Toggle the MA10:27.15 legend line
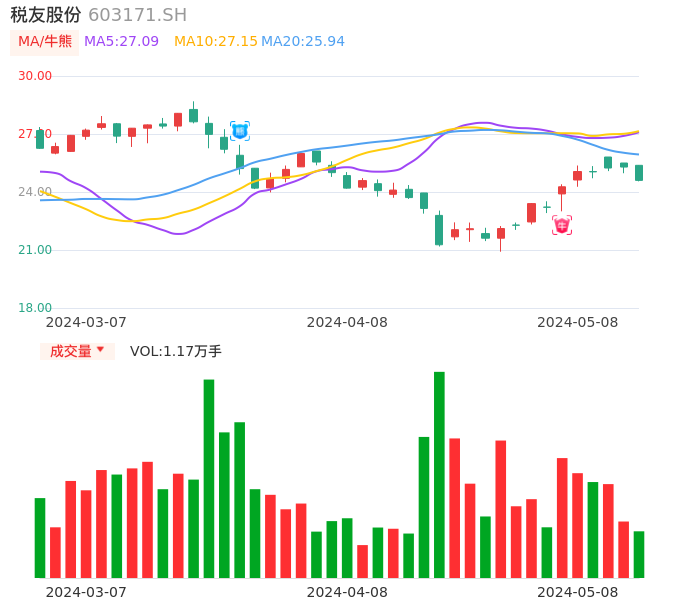Viewport: 686px width, 606px height. coord(215,42)
